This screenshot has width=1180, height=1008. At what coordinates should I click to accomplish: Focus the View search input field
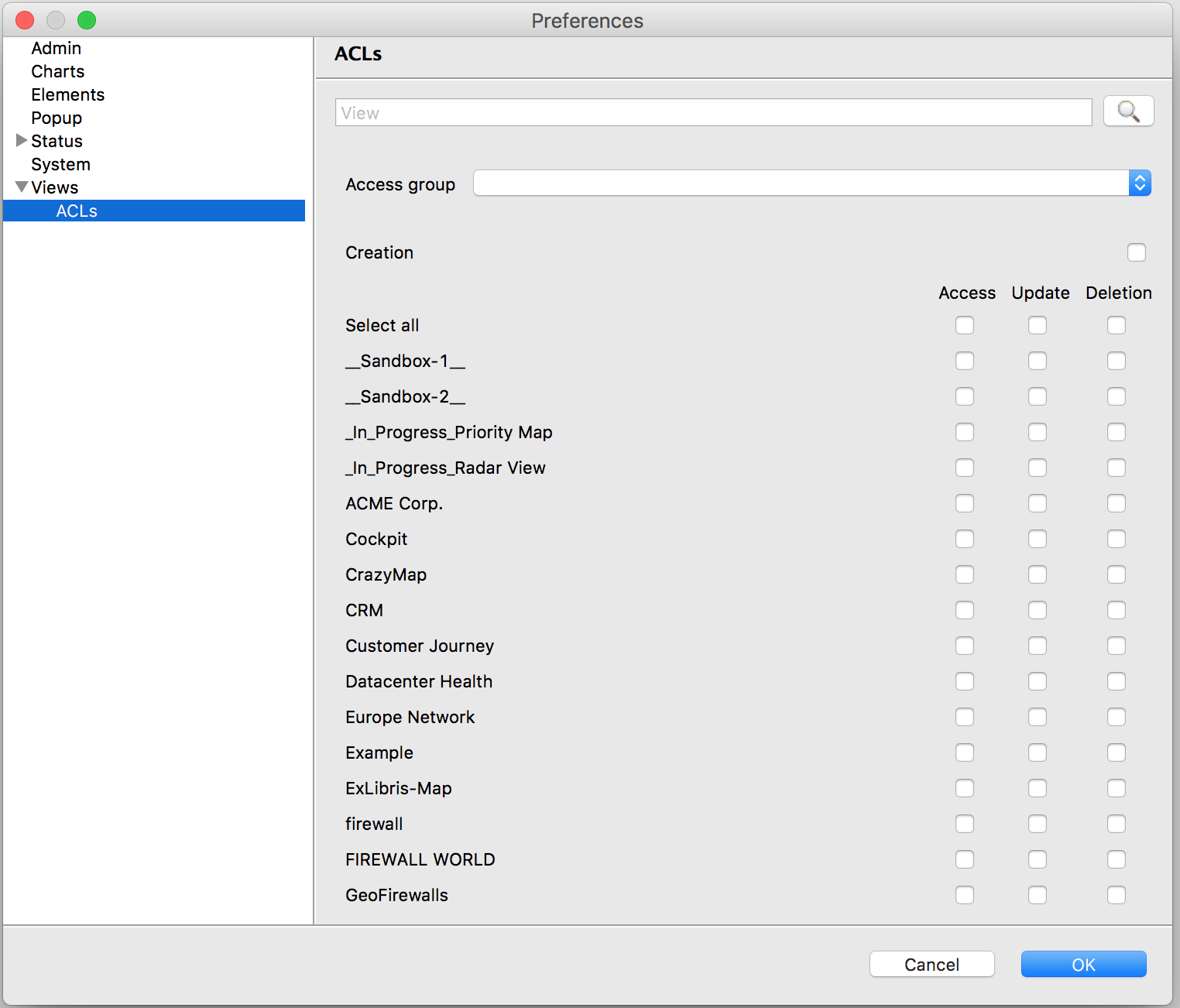[712, 112]
